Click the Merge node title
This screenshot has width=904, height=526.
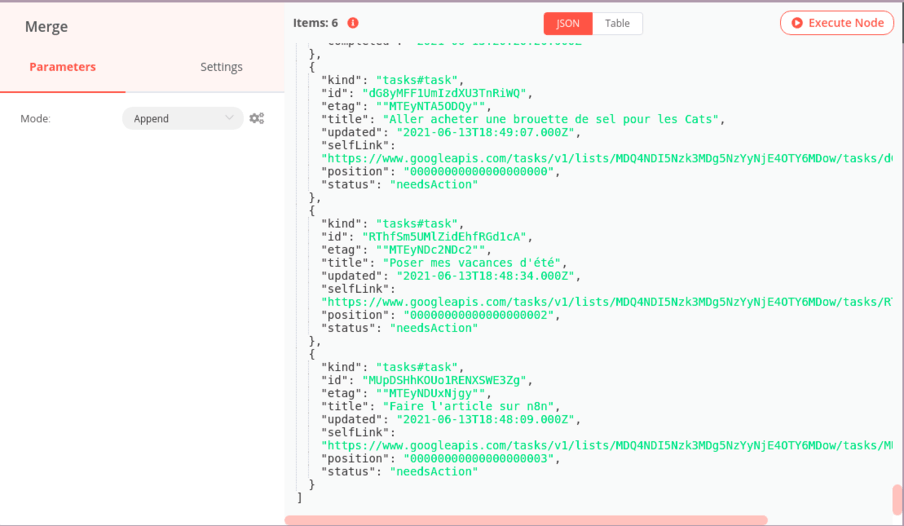pyautogui.click(x=45, y=27)
